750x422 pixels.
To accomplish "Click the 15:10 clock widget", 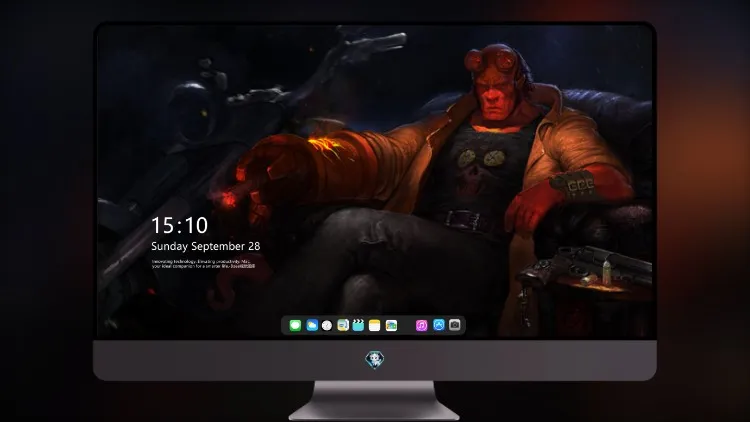I will pos(179,225).
